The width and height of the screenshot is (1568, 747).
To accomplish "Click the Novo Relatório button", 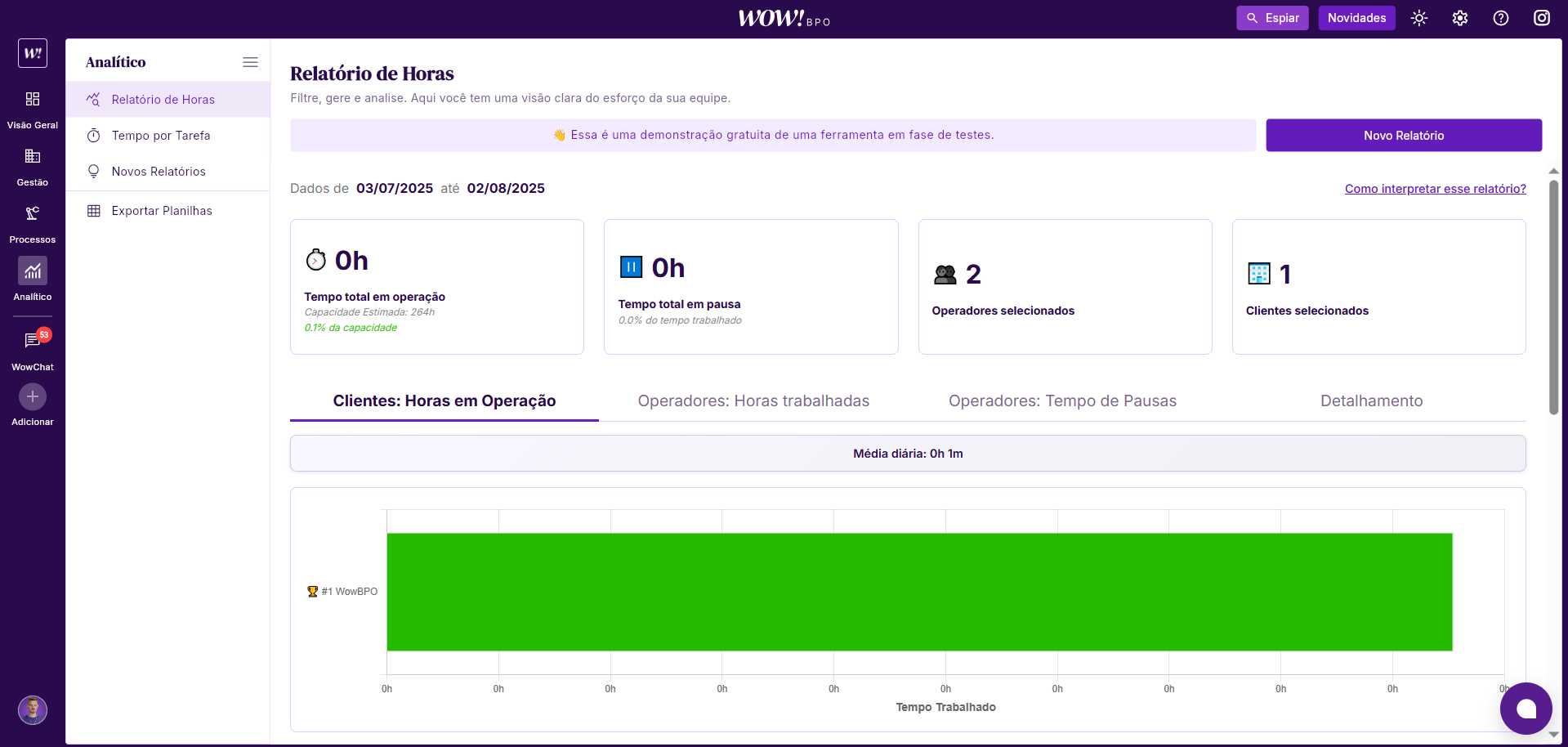I will coord(1403,136).
